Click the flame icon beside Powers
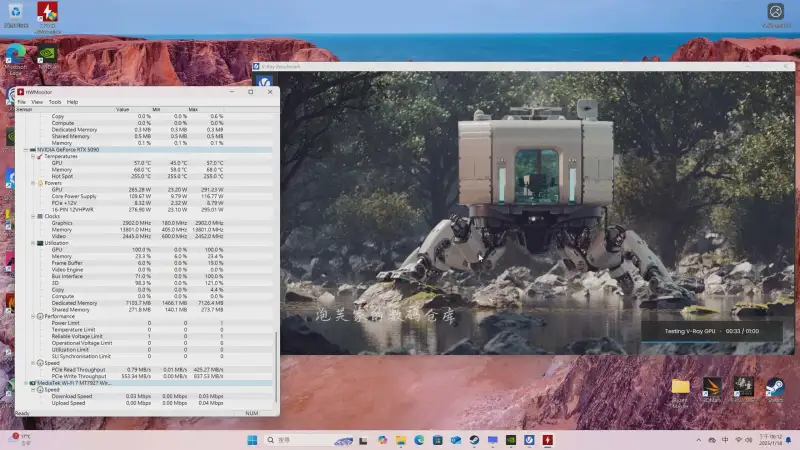800x450 pixels. coord(40,183)
